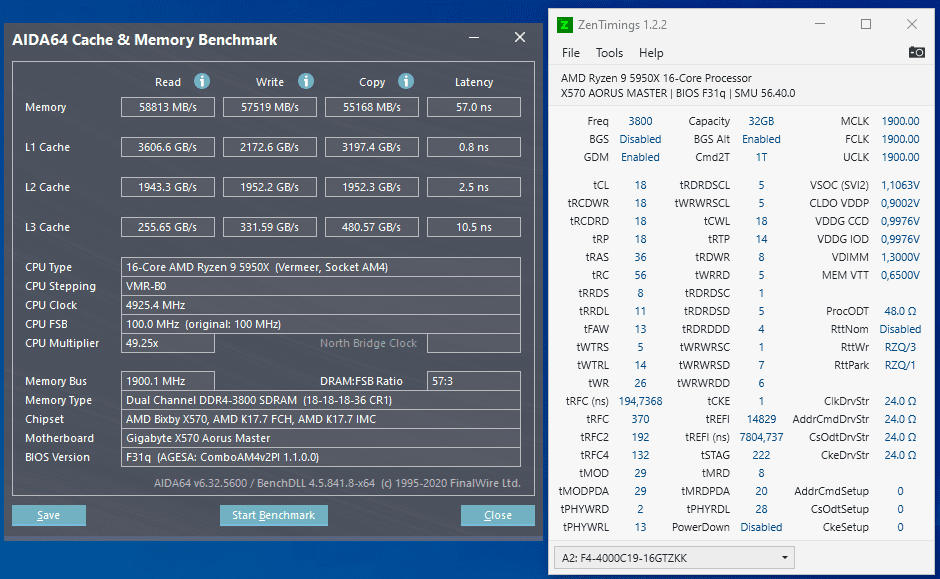
Task: Click the RttNom value Disabled
Action: [x=900, y=329]
